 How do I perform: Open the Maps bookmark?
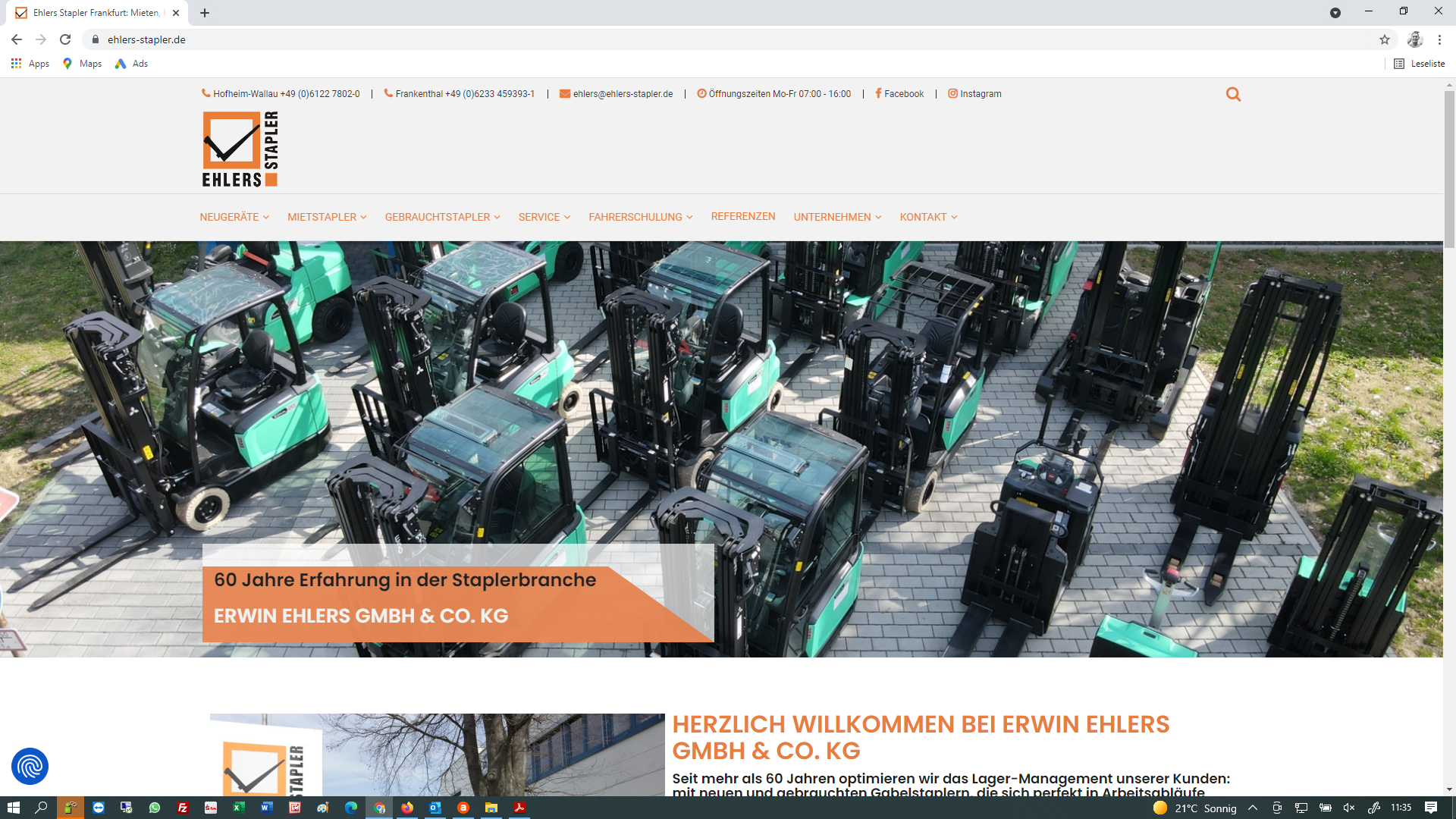click(x=82, y=64)
